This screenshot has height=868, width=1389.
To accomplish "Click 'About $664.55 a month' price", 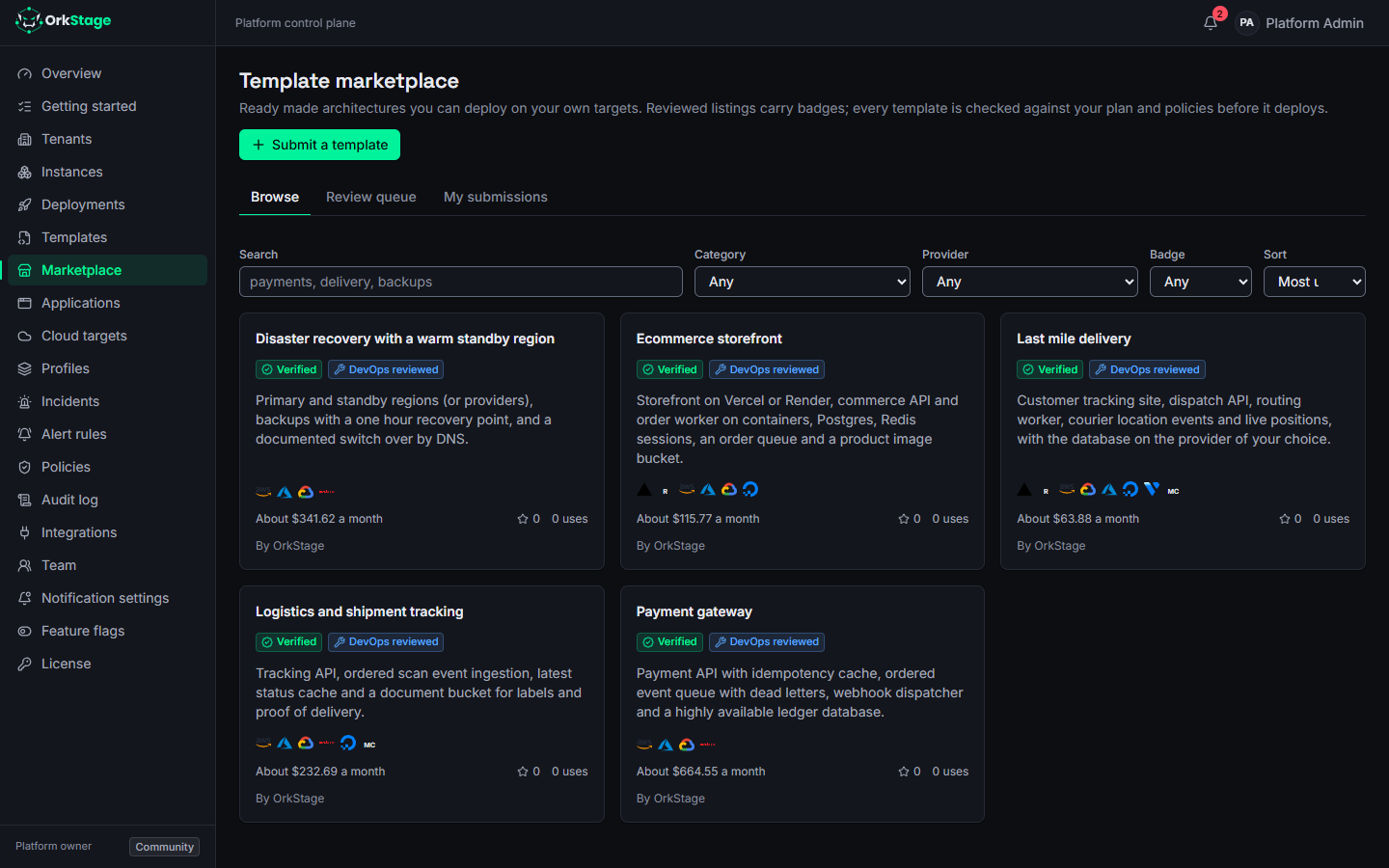I will (701, 772).
